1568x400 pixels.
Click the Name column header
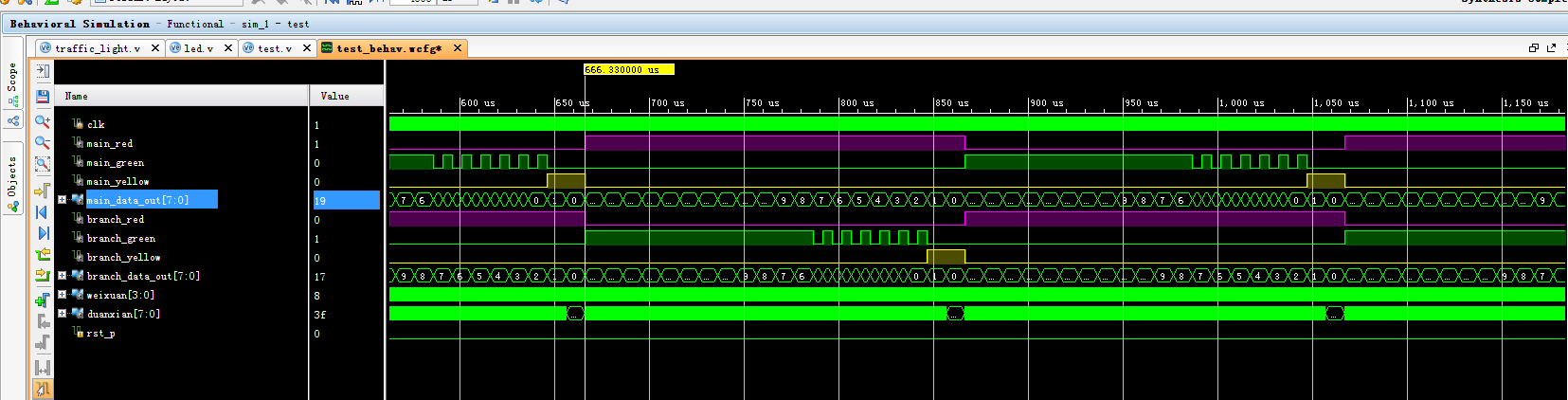(x=181, y=96)
